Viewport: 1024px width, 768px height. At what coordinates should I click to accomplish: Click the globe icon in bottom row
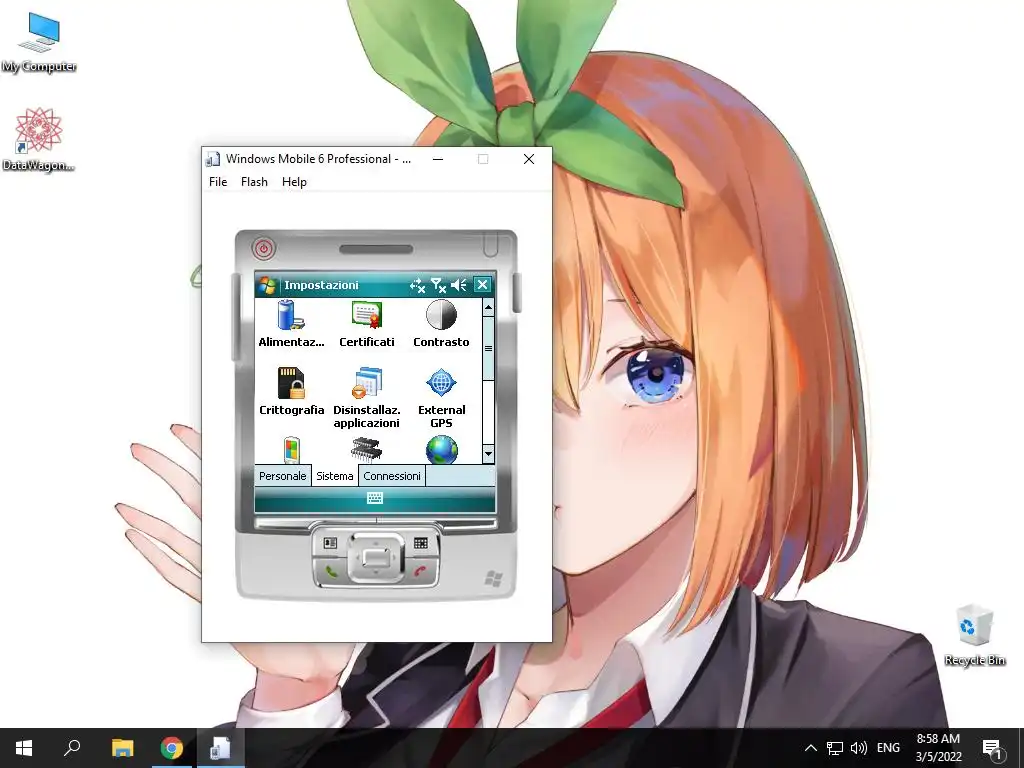tap(441, 450)
